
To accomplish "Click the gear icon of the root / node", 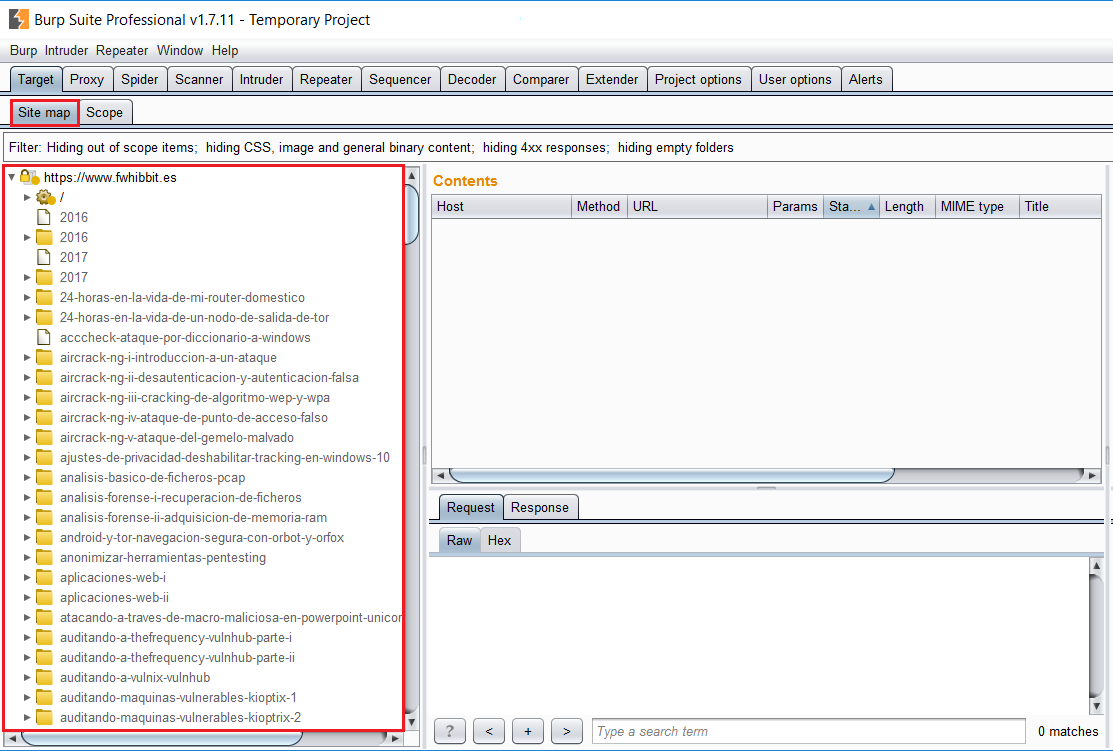I will coord(44,197).
